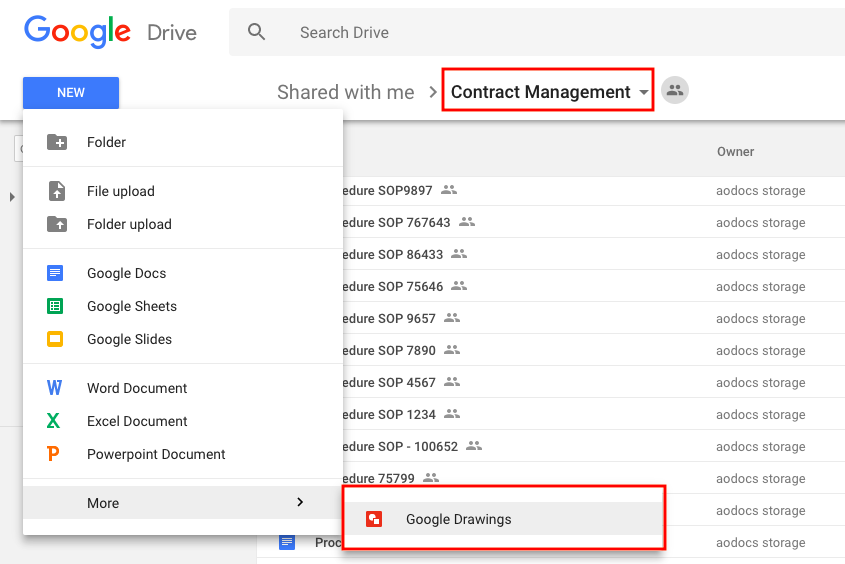Image resolution: width=845 pixels, height=564 pixels.
Task: Click shared icon next to SOP 9657
Action: (x=452, y=317)
